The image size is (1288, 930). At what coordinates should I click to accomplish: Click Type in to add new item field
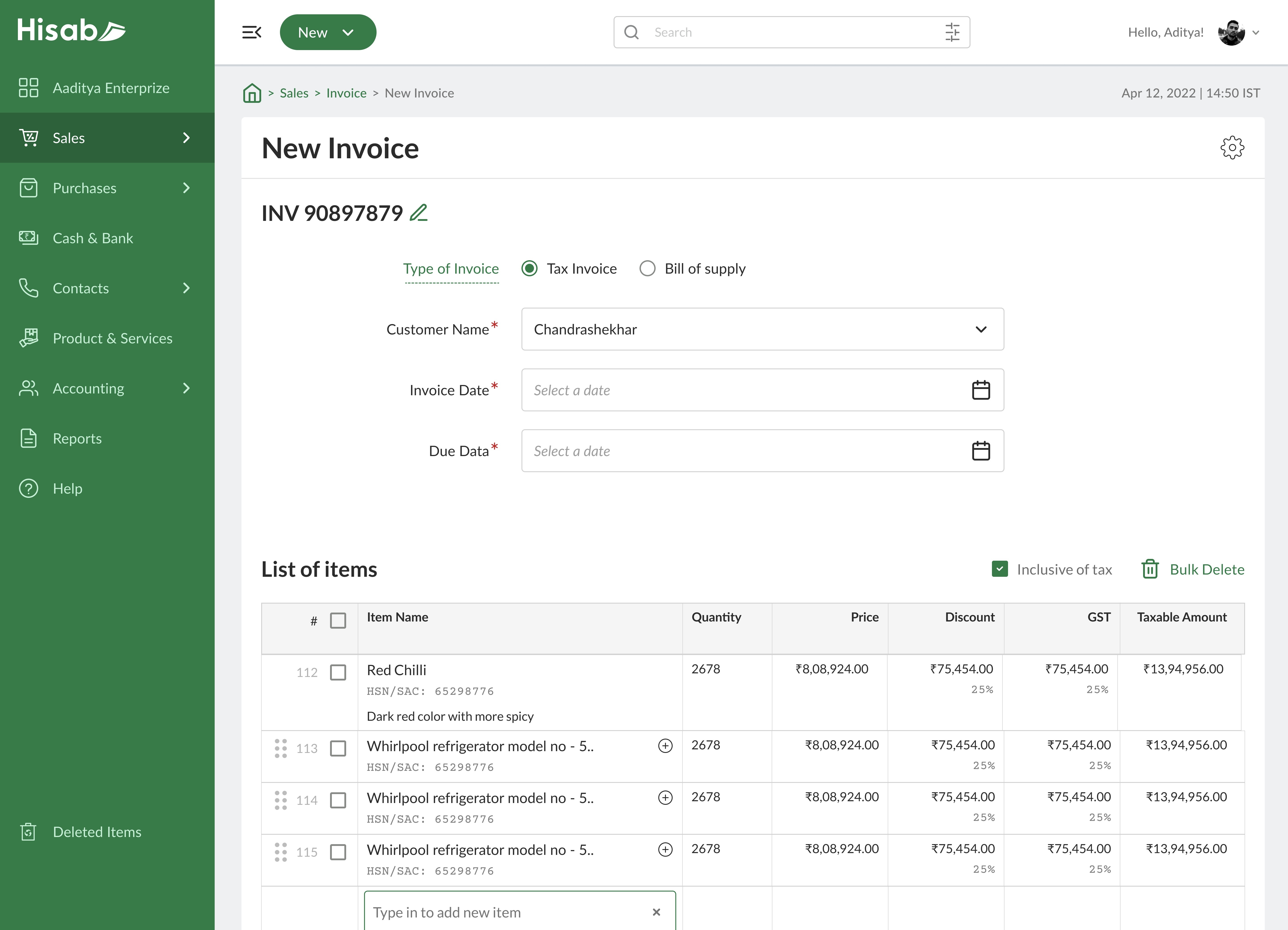520,911
